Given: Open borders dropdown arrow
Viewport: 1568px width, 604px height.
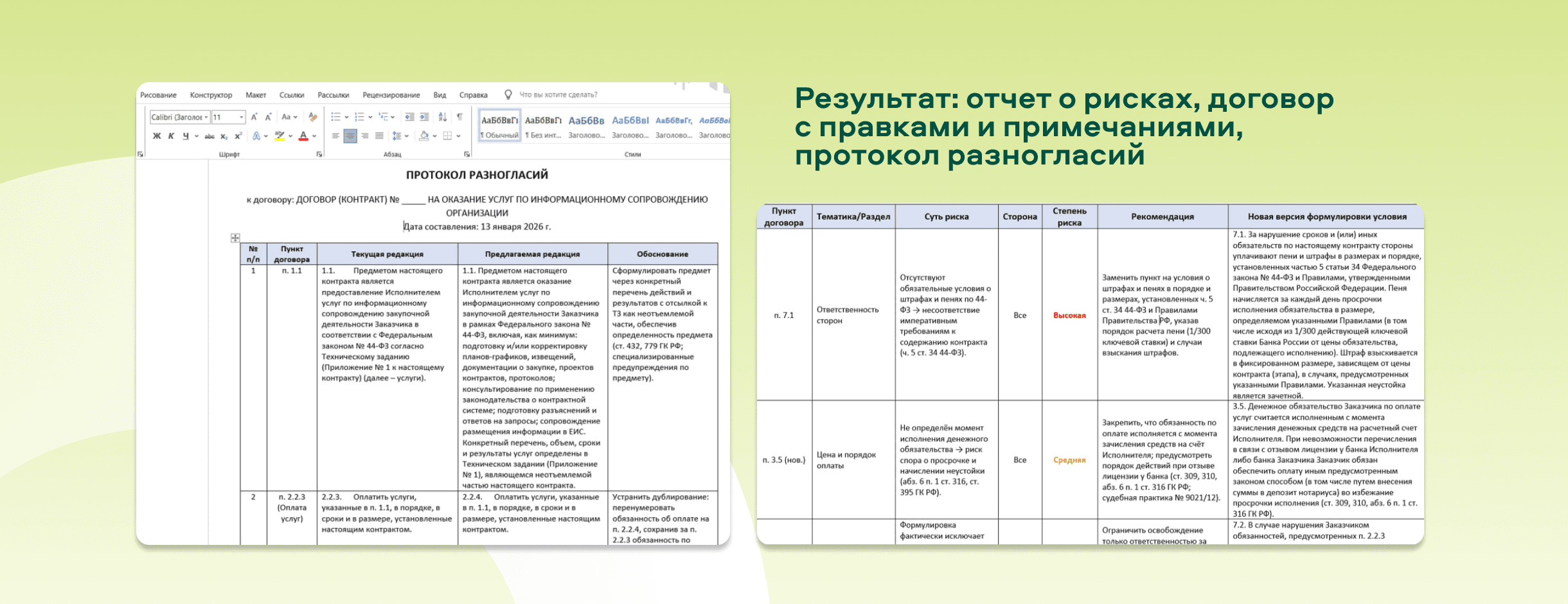Looking at the screenshot, I should (x=458, y=136).
